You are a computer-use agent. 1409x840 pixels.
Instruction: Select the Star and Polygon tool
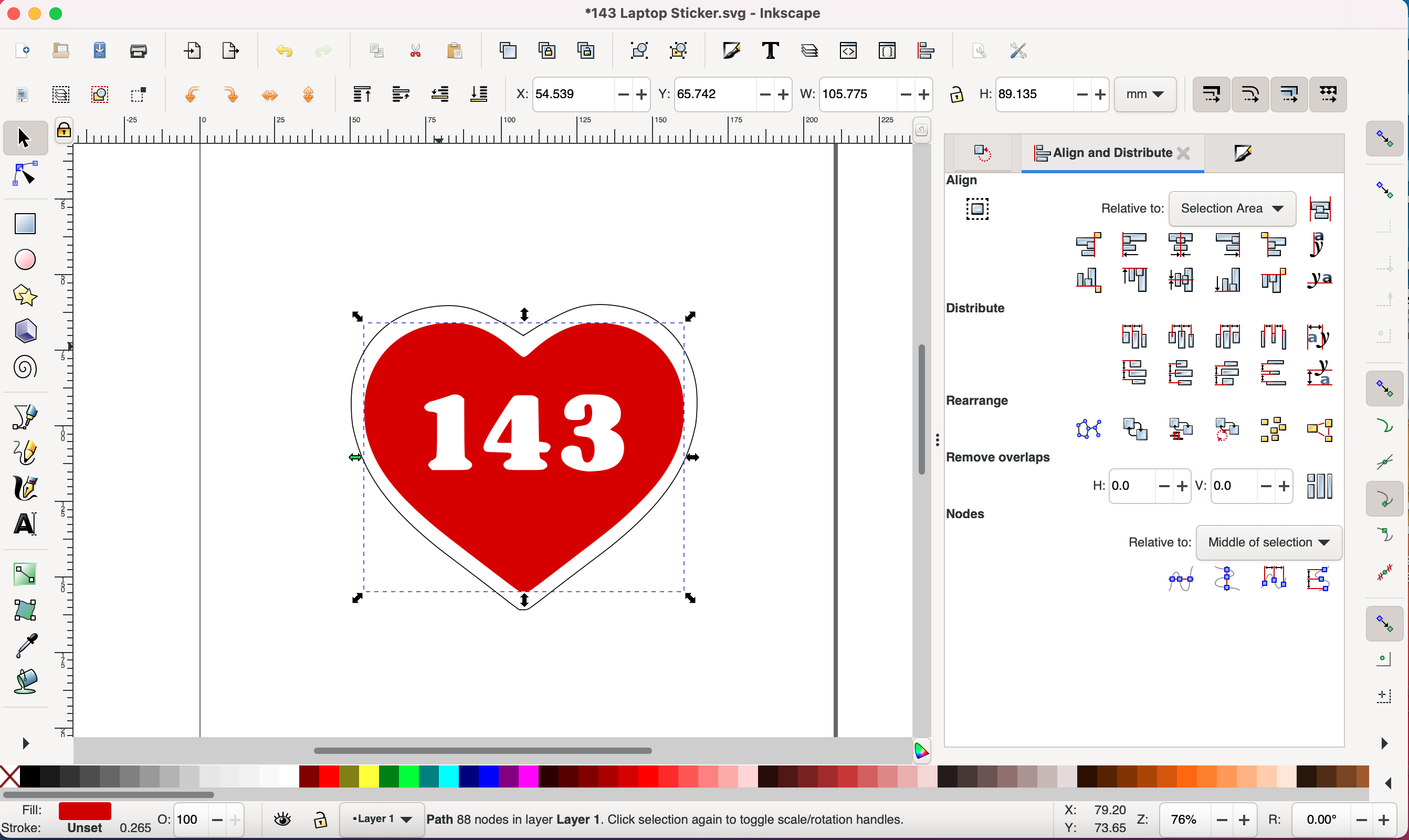click(25, 296)
